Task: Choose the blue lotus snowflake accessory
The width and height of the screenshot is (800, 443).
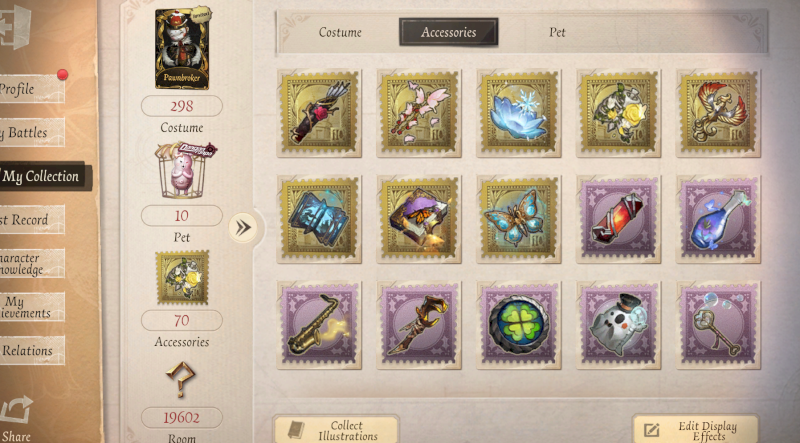Action: [x=519, y=113]
